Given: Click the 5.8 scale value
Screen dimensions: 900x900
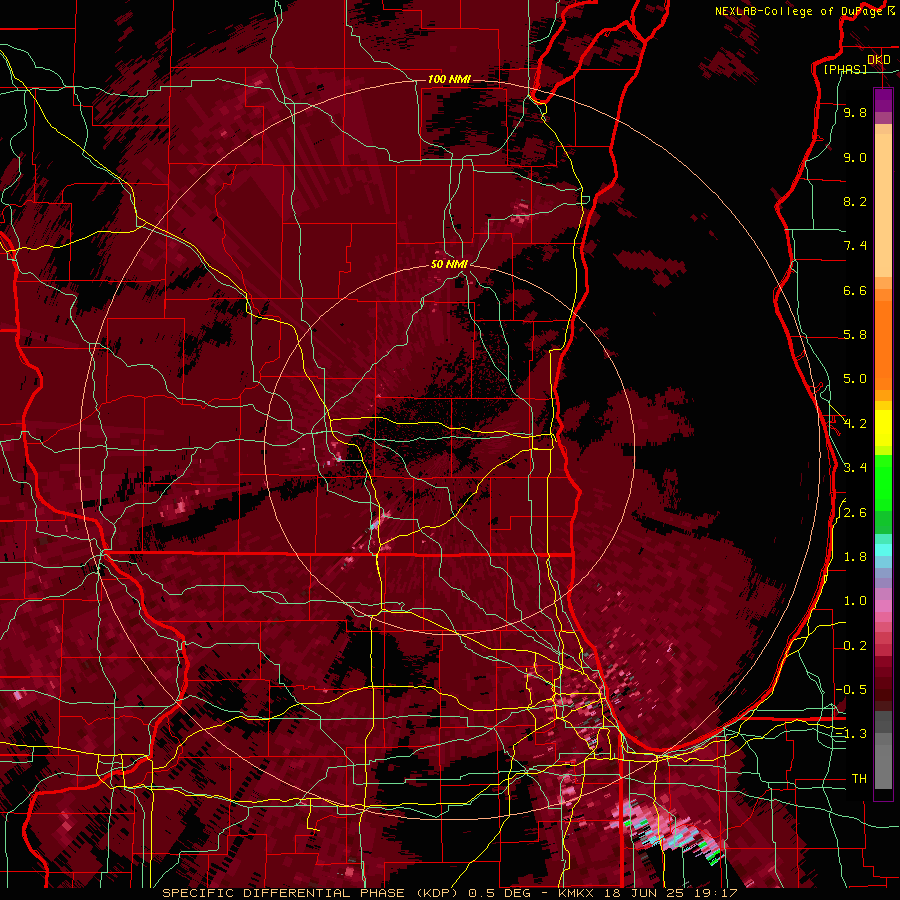Looking at the screenshot, I should (x=855, y=335).
